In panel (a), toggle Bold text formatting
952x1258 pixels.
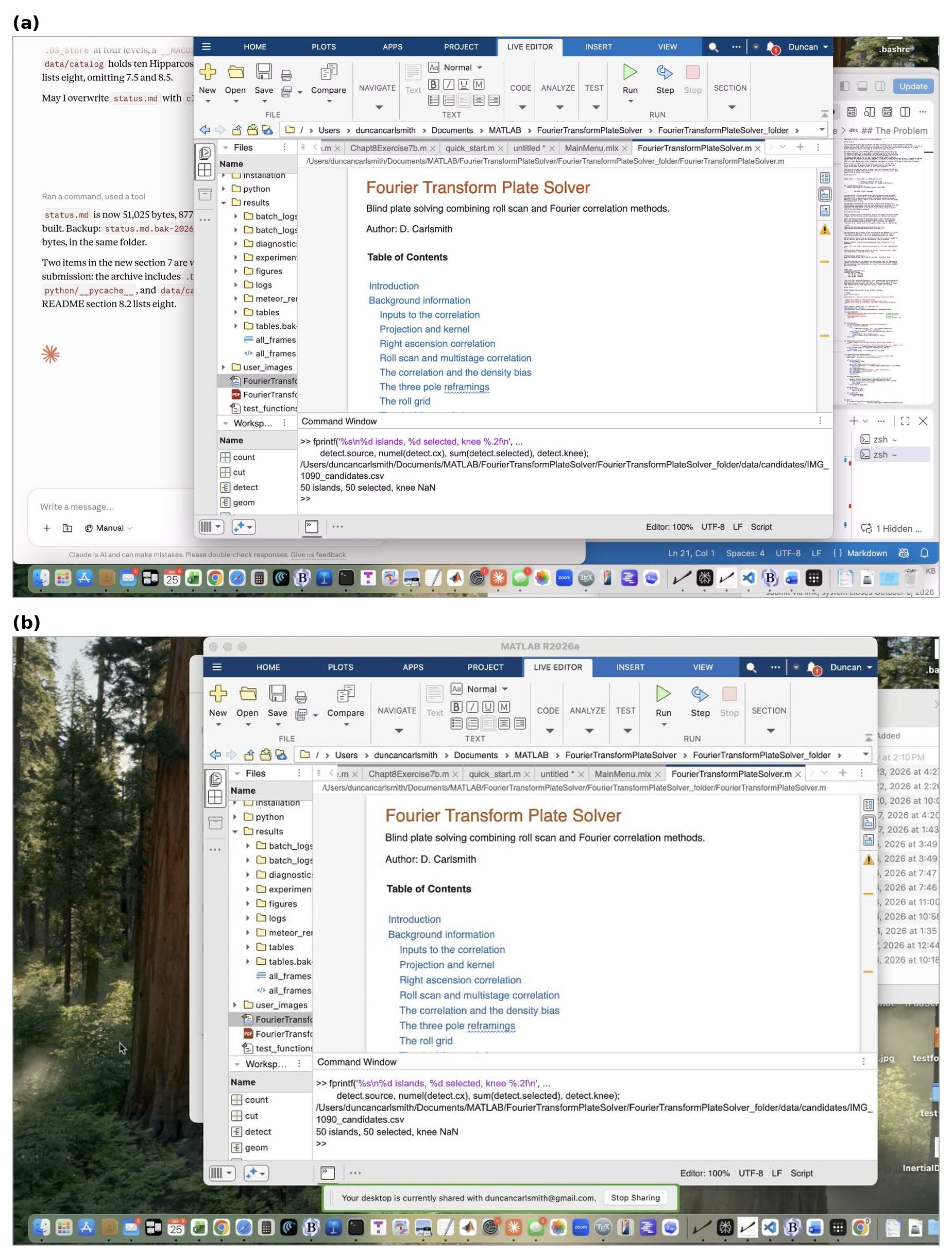(433, 85)
